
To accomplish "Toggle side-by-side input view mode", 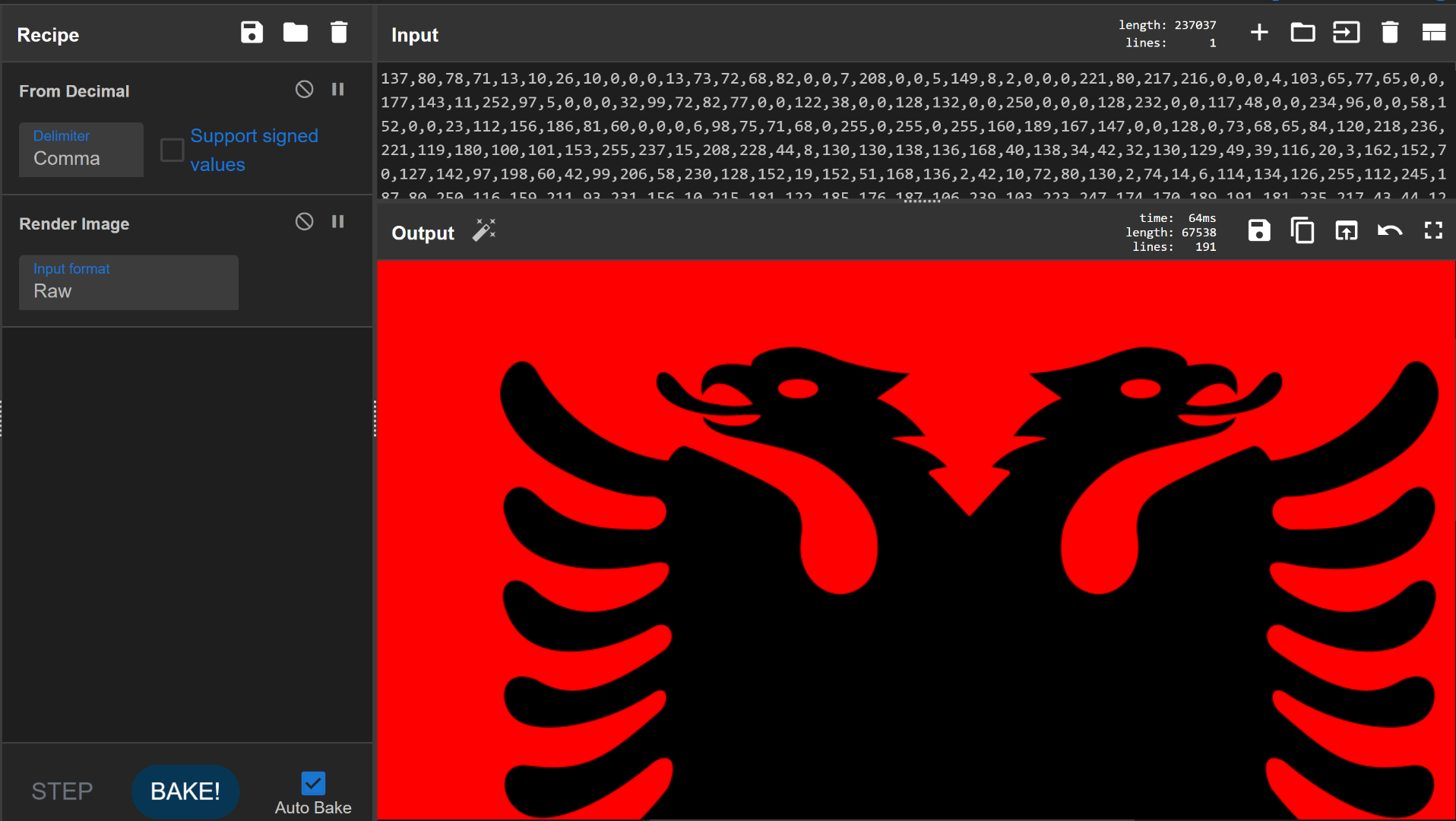I will (x=1435, y=32).
